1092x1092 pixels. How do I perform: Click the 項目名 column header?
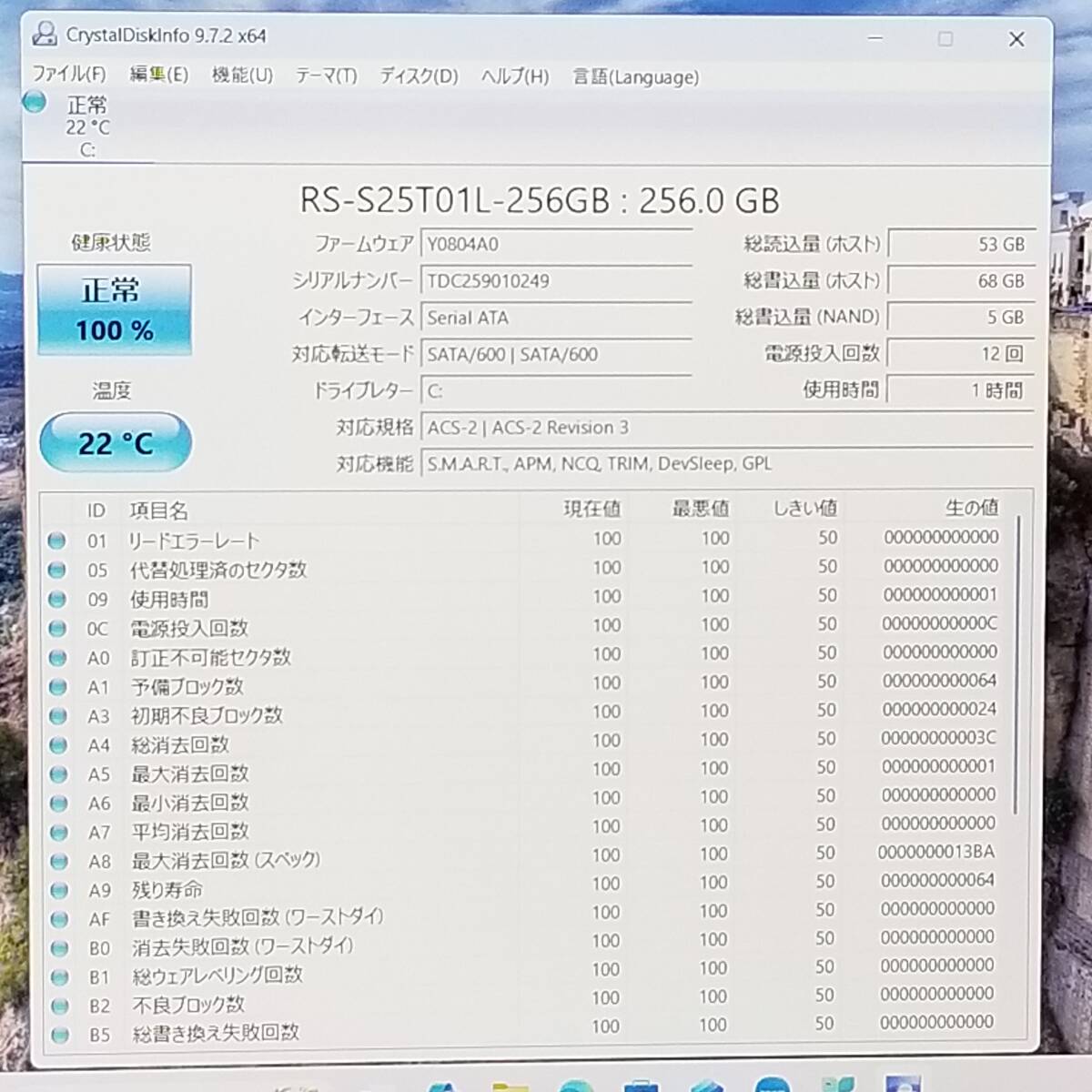[158, 511]
